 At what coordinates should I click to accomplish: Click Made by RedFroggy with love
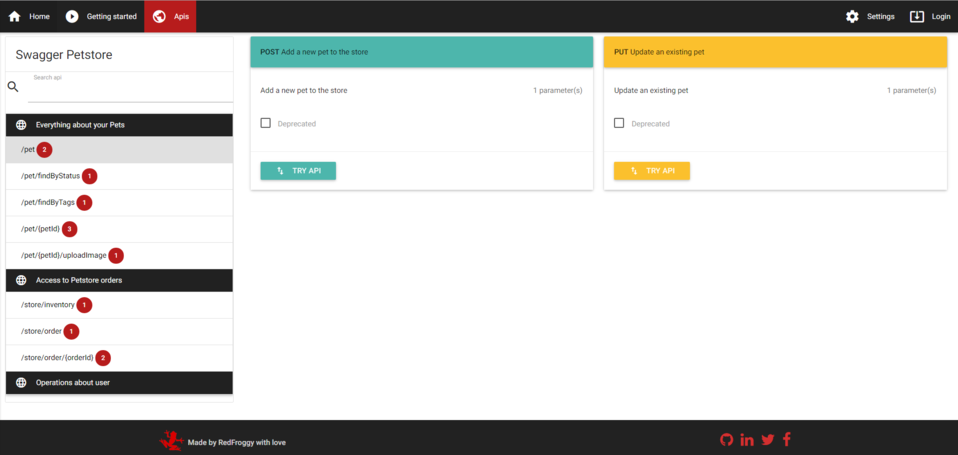coord(236,442)
